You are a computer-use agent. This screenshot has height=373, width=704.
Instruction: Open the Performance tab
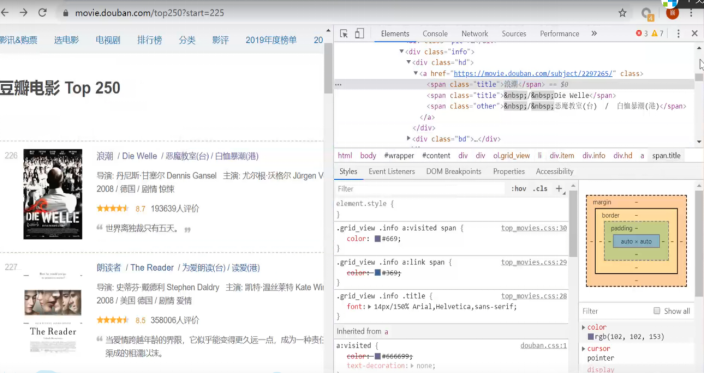coord(559,34)
